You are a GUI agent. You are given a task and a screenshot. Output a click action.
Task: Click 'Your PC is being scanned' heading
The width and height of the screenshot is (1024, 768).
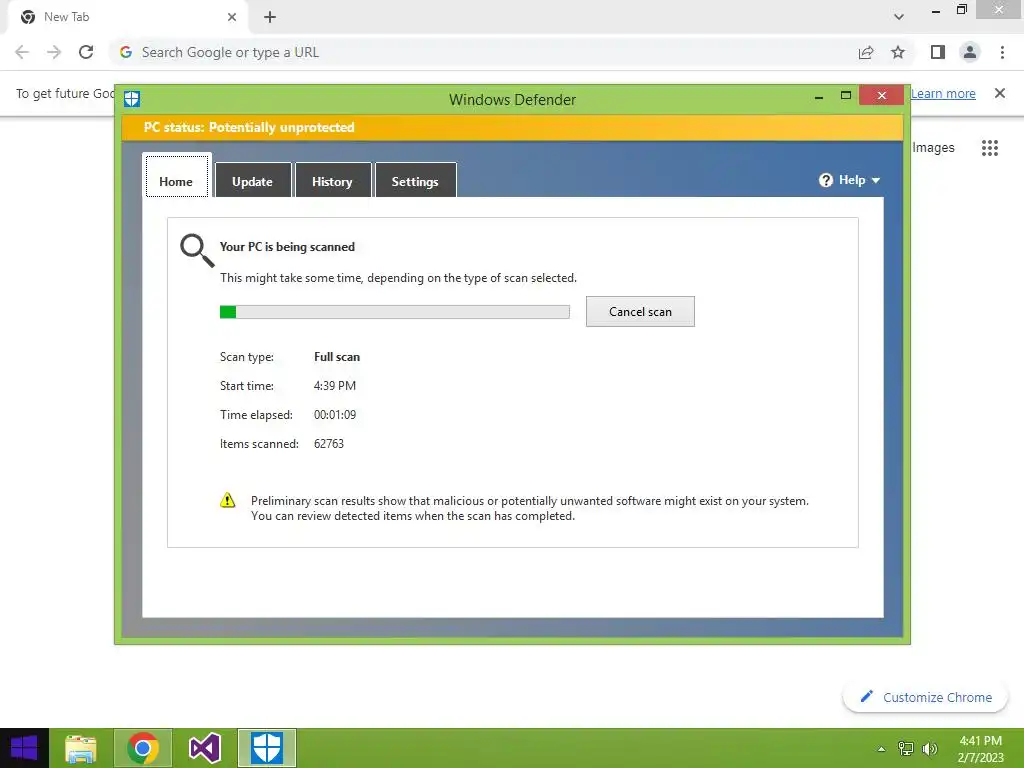(x=287, y=247)
